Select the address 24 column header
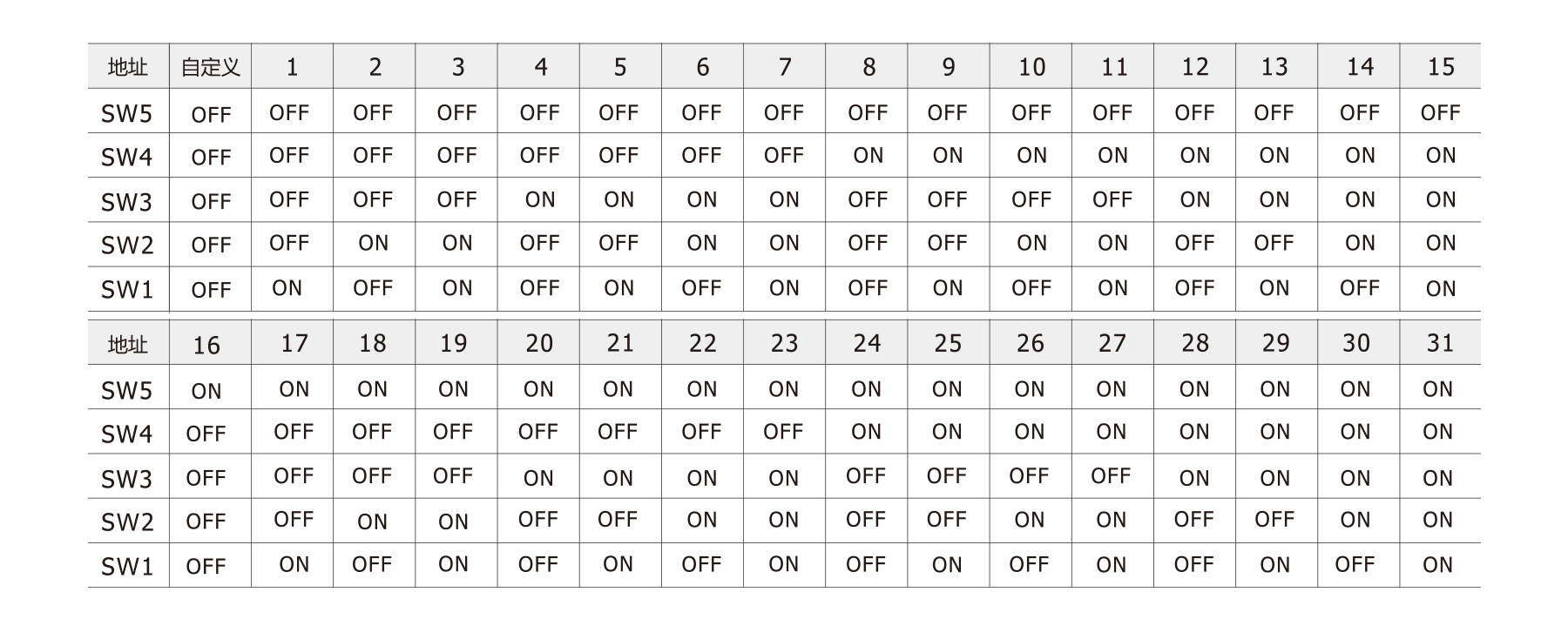The height and width of the screenshot is (619, 1568). 867,343
